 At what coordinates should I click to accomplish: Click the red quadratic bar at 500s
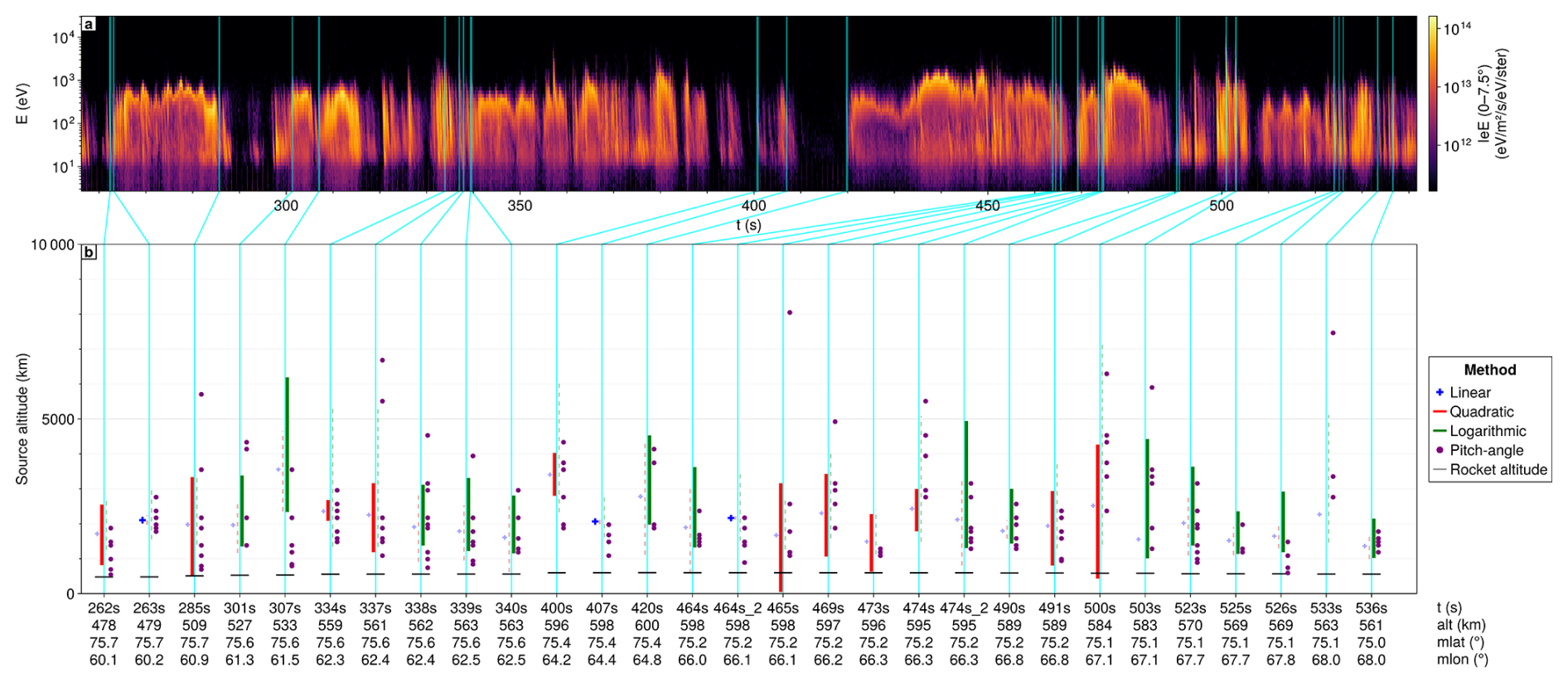(x=1097, y=511)
